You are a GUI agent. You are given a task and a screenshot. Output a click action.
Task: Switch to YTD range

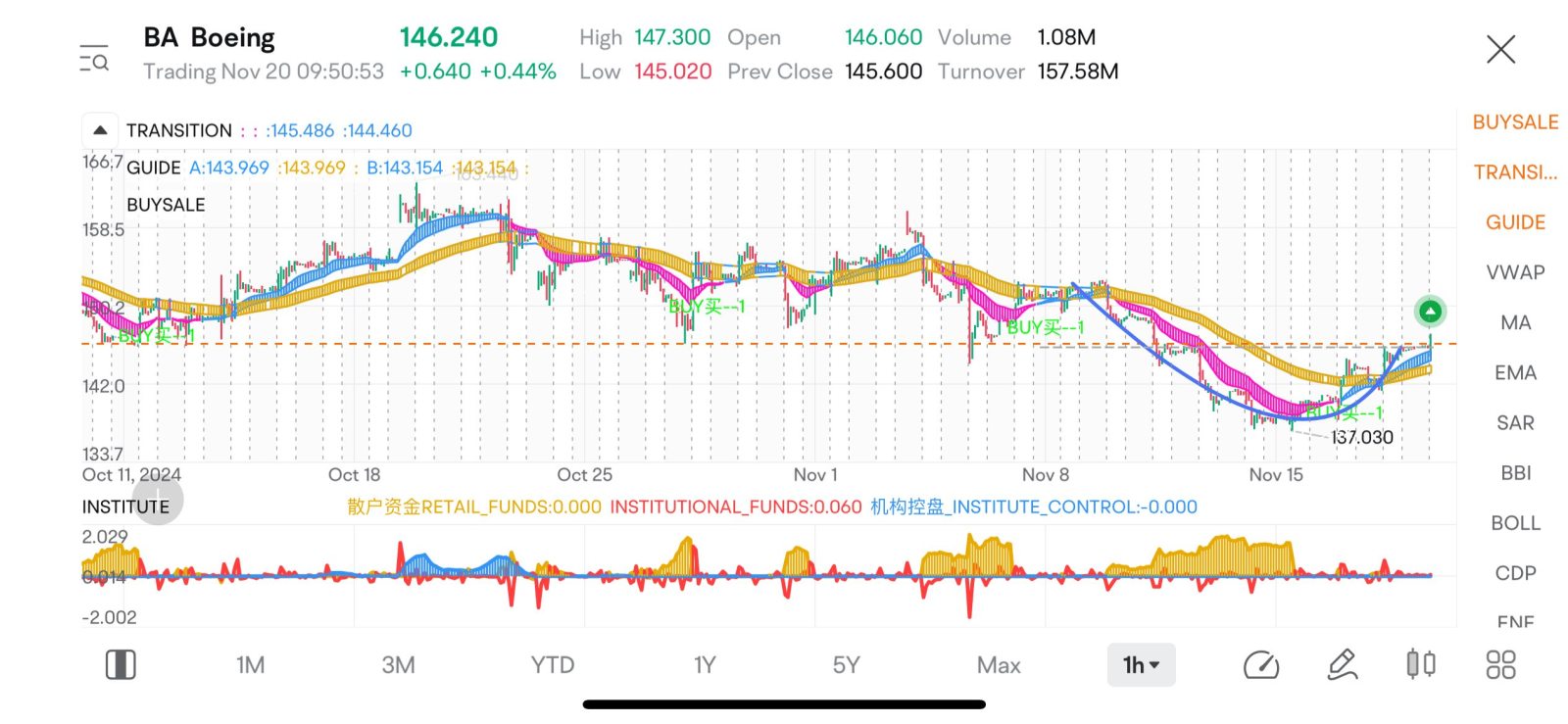tap(553, 665)
